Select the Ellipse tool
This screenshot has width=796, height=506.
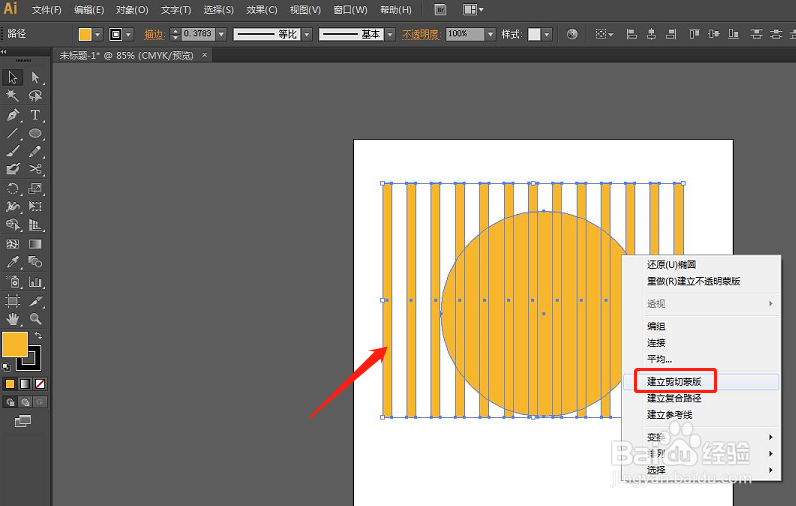point(35,133)
